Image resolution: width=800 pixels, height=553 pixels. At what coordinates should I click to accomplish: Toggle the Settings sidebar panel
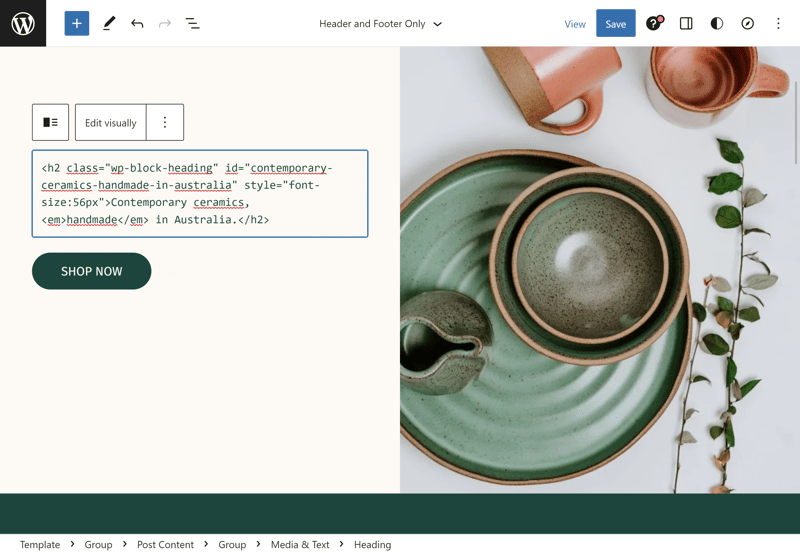pyautogui.click(x=686, y=23)
